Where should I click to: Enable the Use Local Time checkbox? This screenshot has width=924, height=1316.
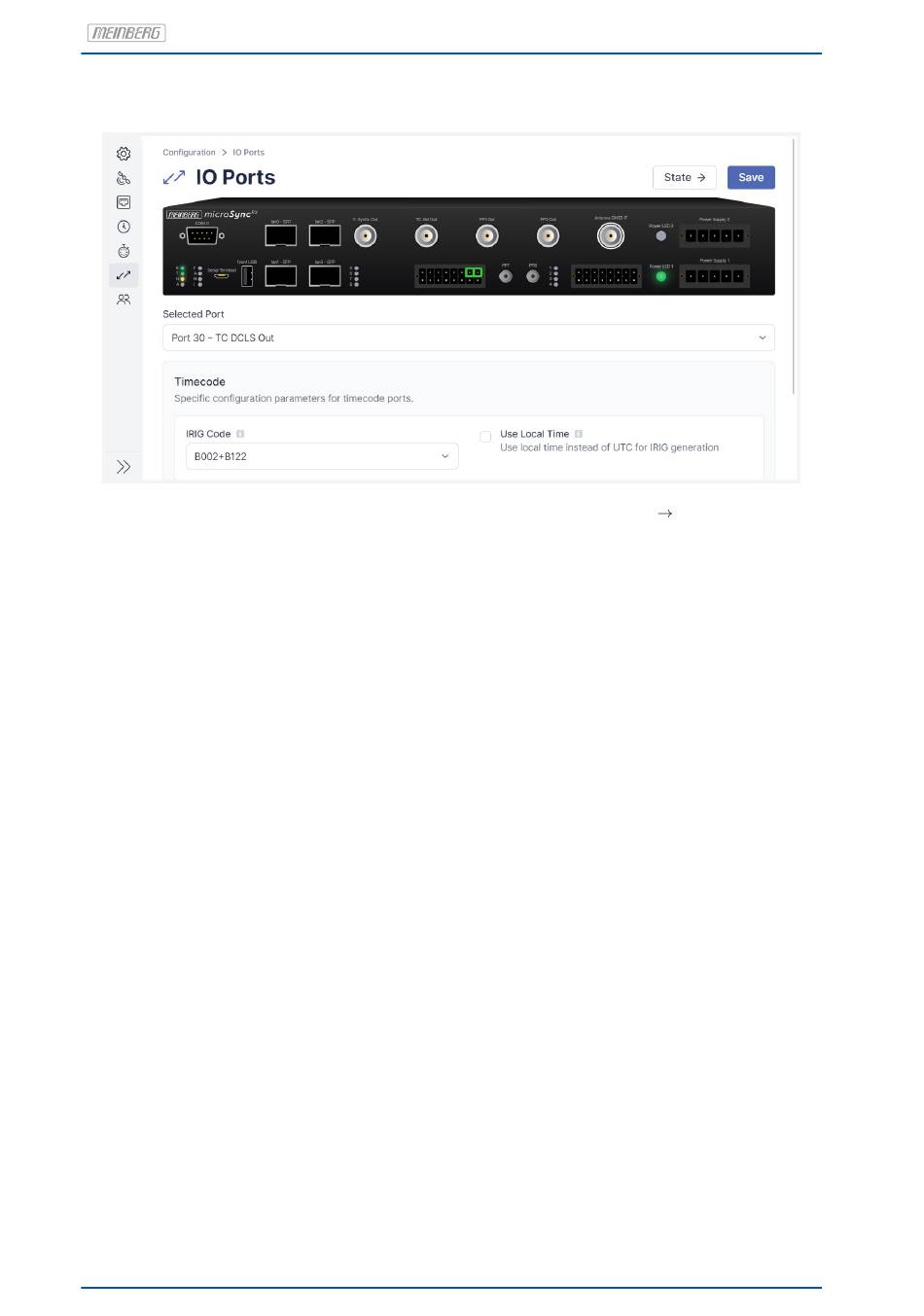click(x=485, y=437)
